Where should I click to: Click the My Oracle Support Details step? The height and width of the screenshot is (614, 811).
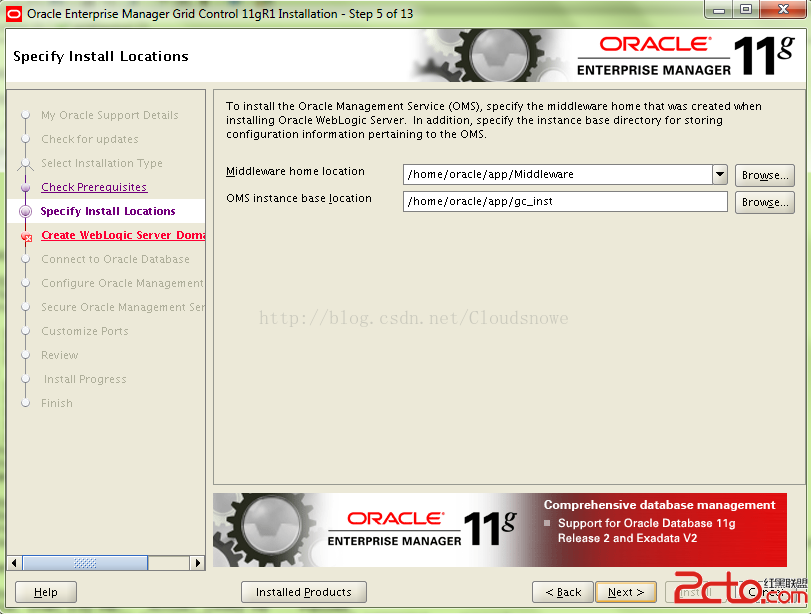(x=110, y=115)
